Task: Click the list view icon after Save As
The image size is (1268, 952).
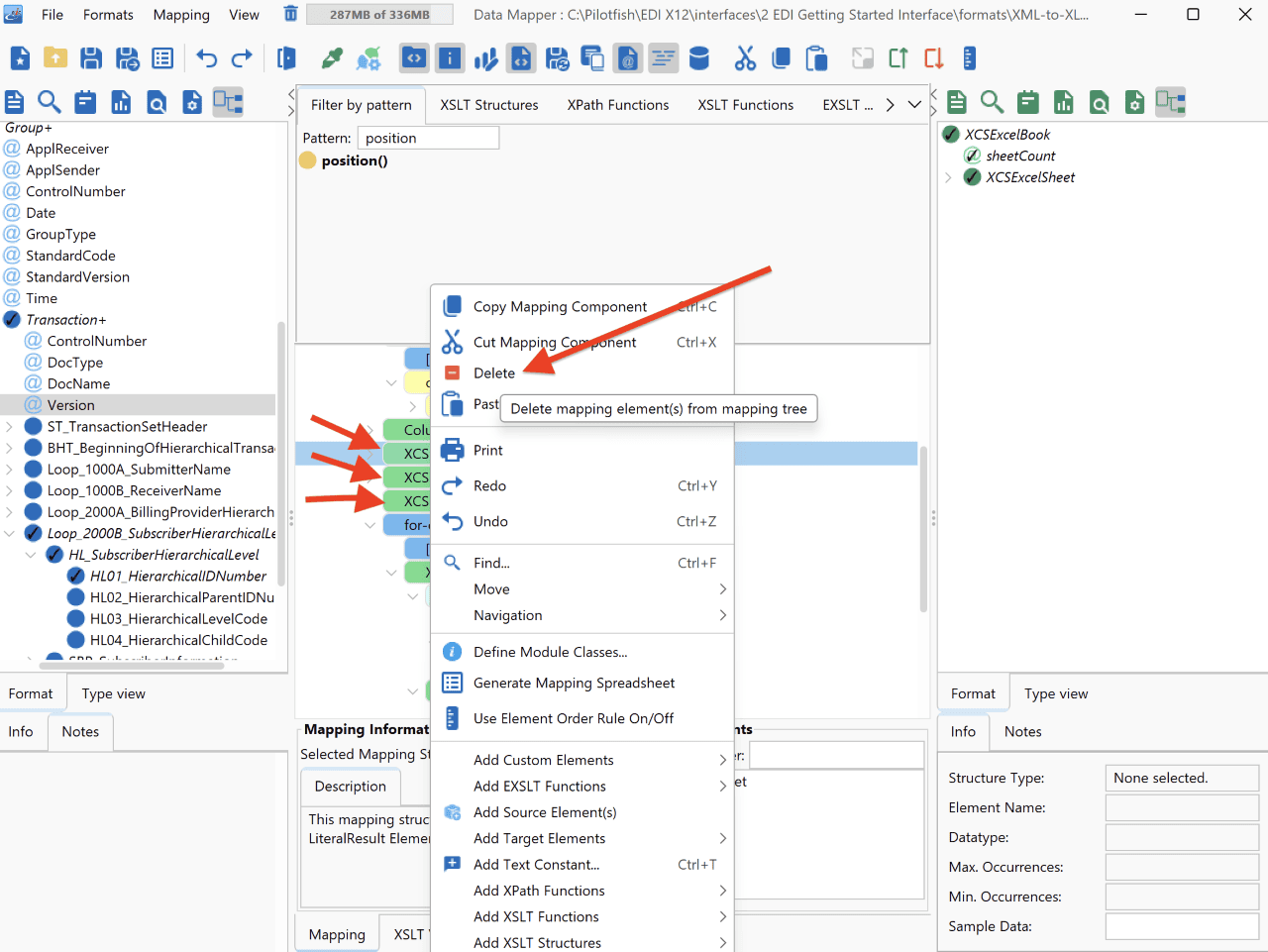Action: 162,58
